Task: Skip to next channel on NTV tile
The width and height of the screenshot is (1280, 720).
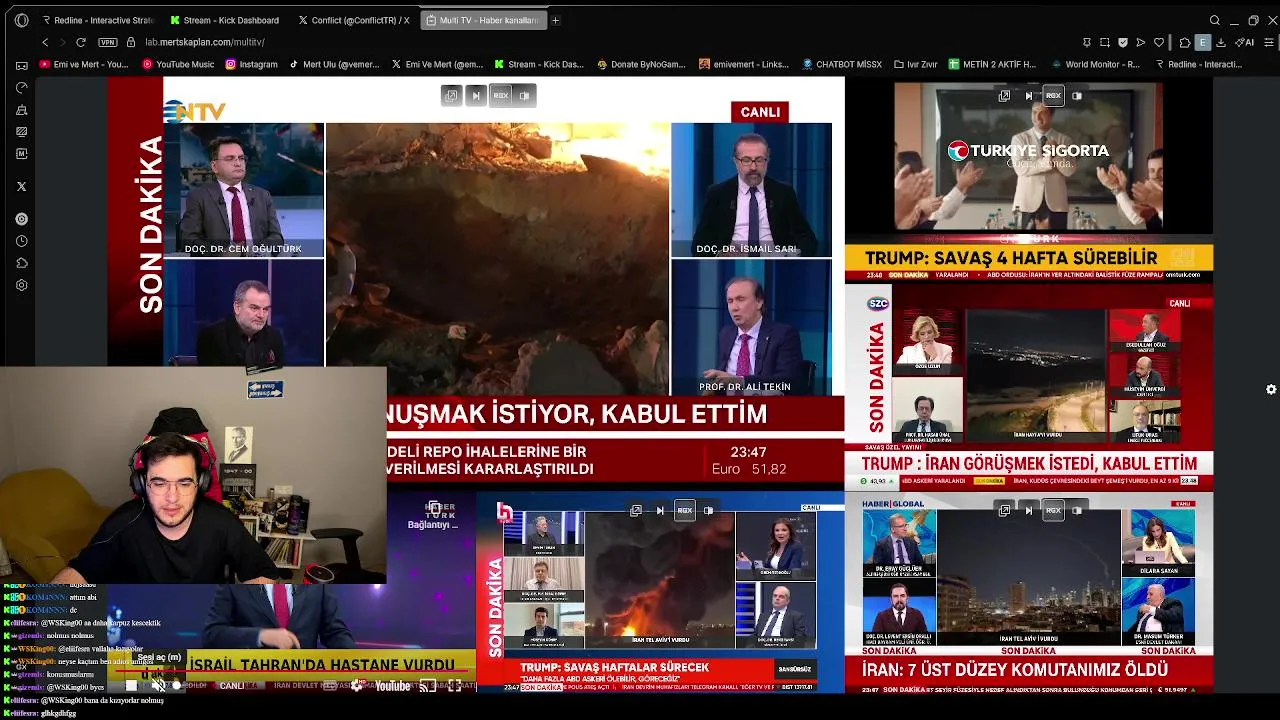Action: coord(476,95)
